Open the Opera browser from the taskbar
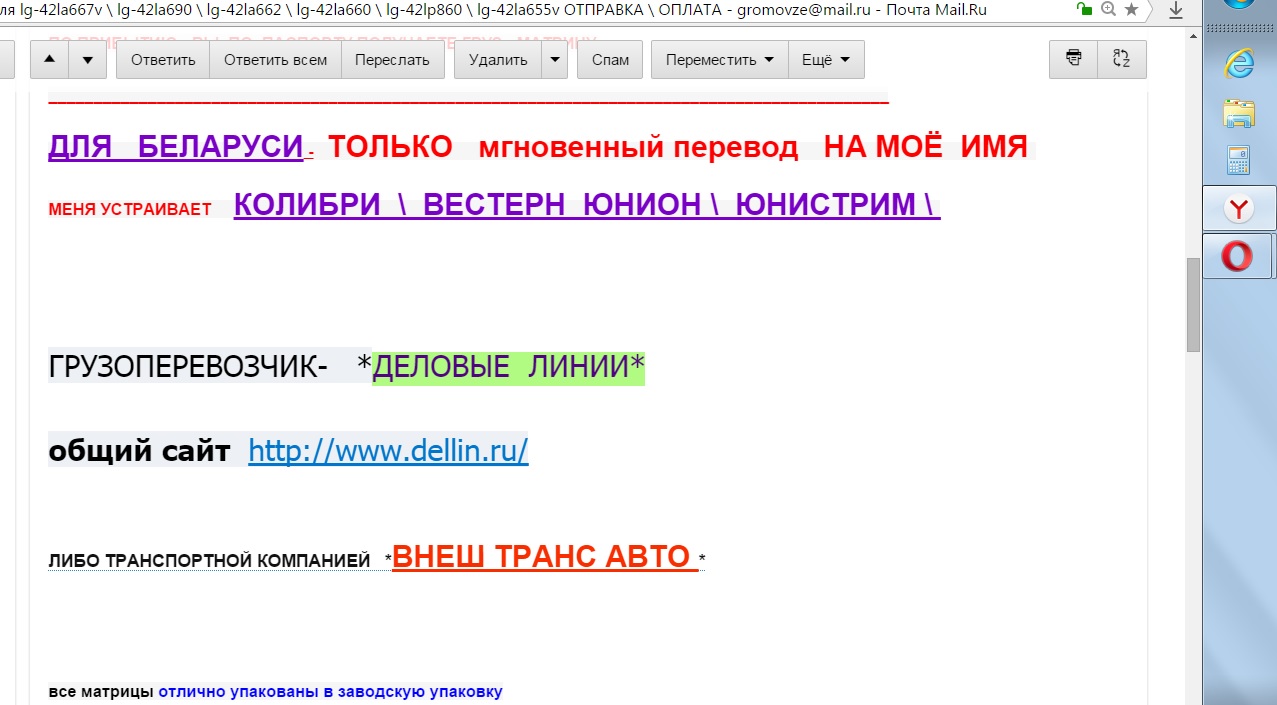Viewport: 1277px width, 705px height. pyautogui.click(x=1237, y=257)
